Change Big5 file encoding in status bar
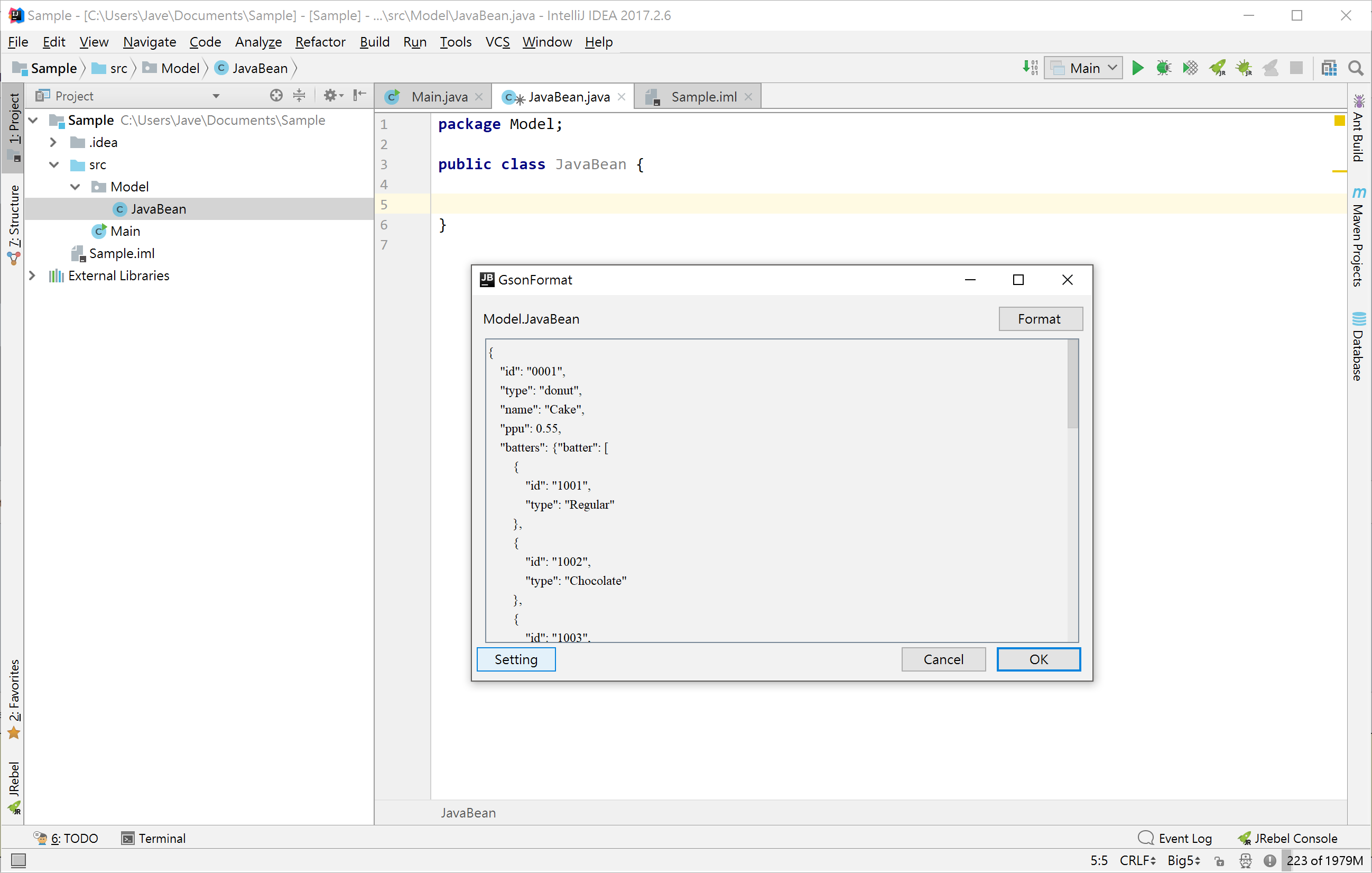The height and width of the screenshot is (873, 1372). tap(1183, 860)
